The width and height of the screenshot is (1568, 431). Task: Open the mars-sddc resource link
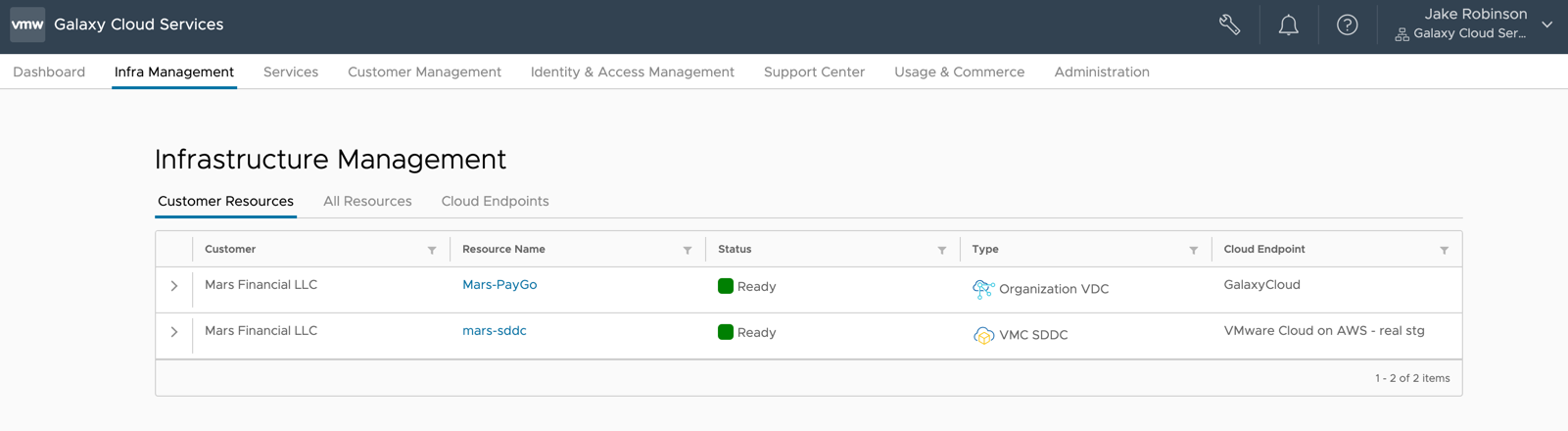[x=495, y=331]
